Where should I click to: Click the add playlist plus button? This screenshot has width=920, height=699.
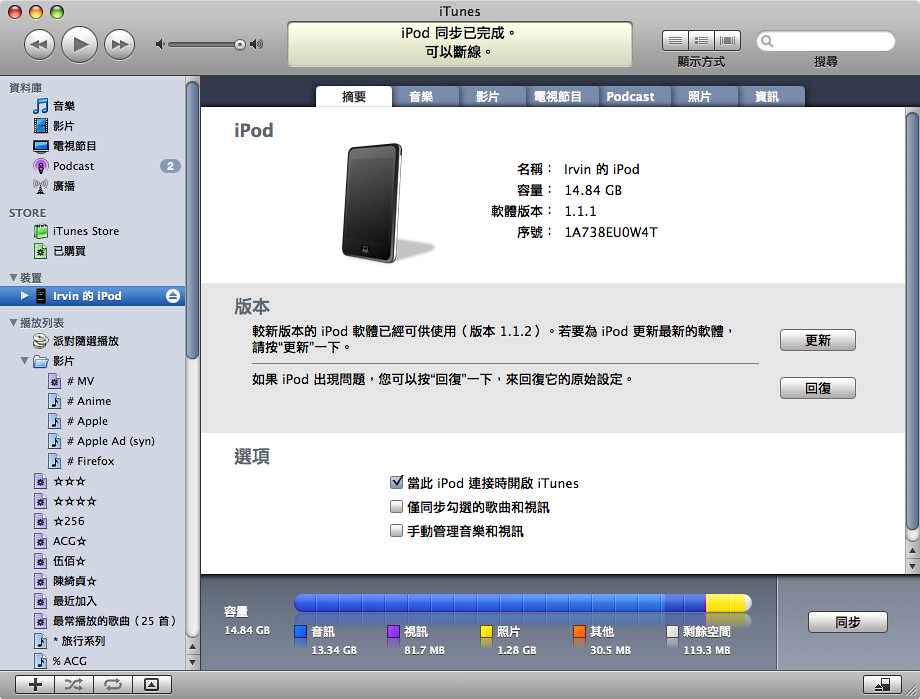(x=35, y=684)
